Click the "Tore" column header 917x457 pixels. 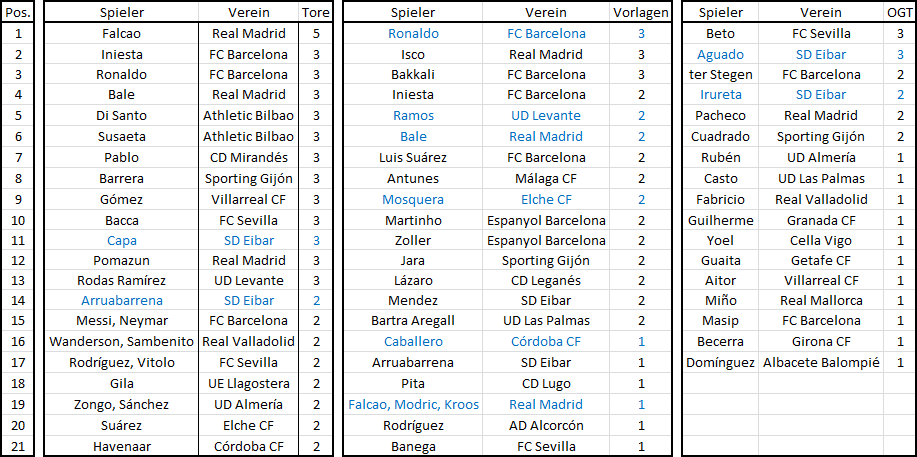point(317,12)
